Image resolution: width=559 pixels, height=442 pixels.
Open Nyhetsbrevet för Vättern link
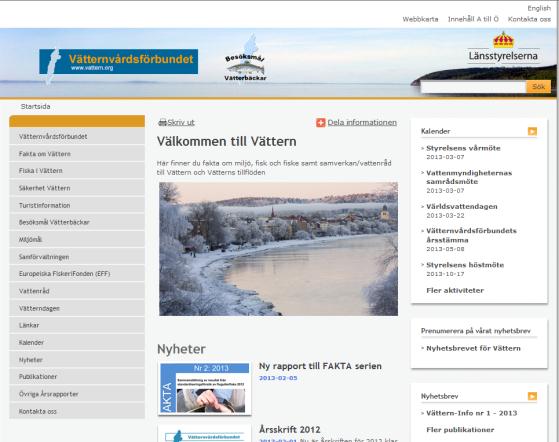[473, 348]
